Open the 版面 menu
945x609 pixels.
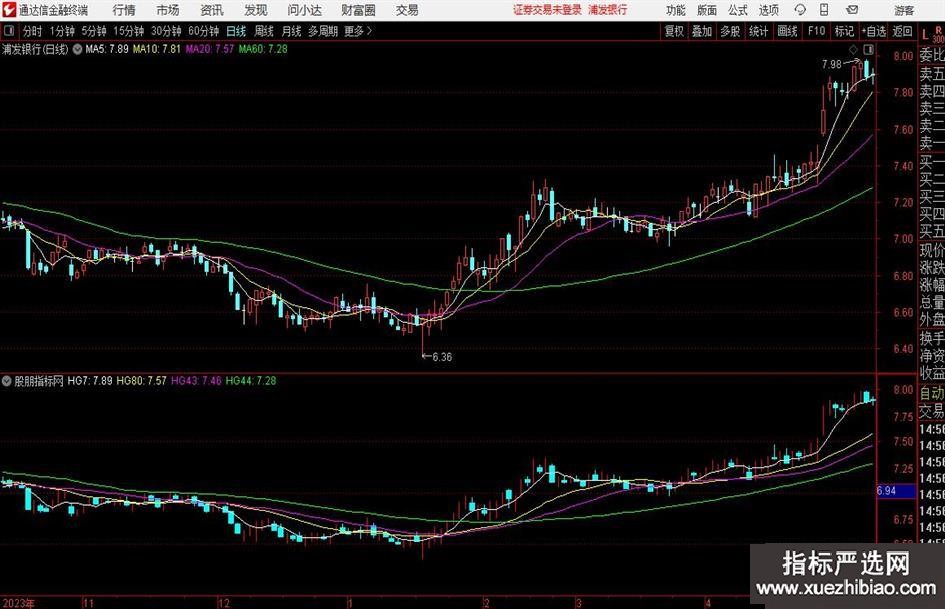(x=706, y=10)
